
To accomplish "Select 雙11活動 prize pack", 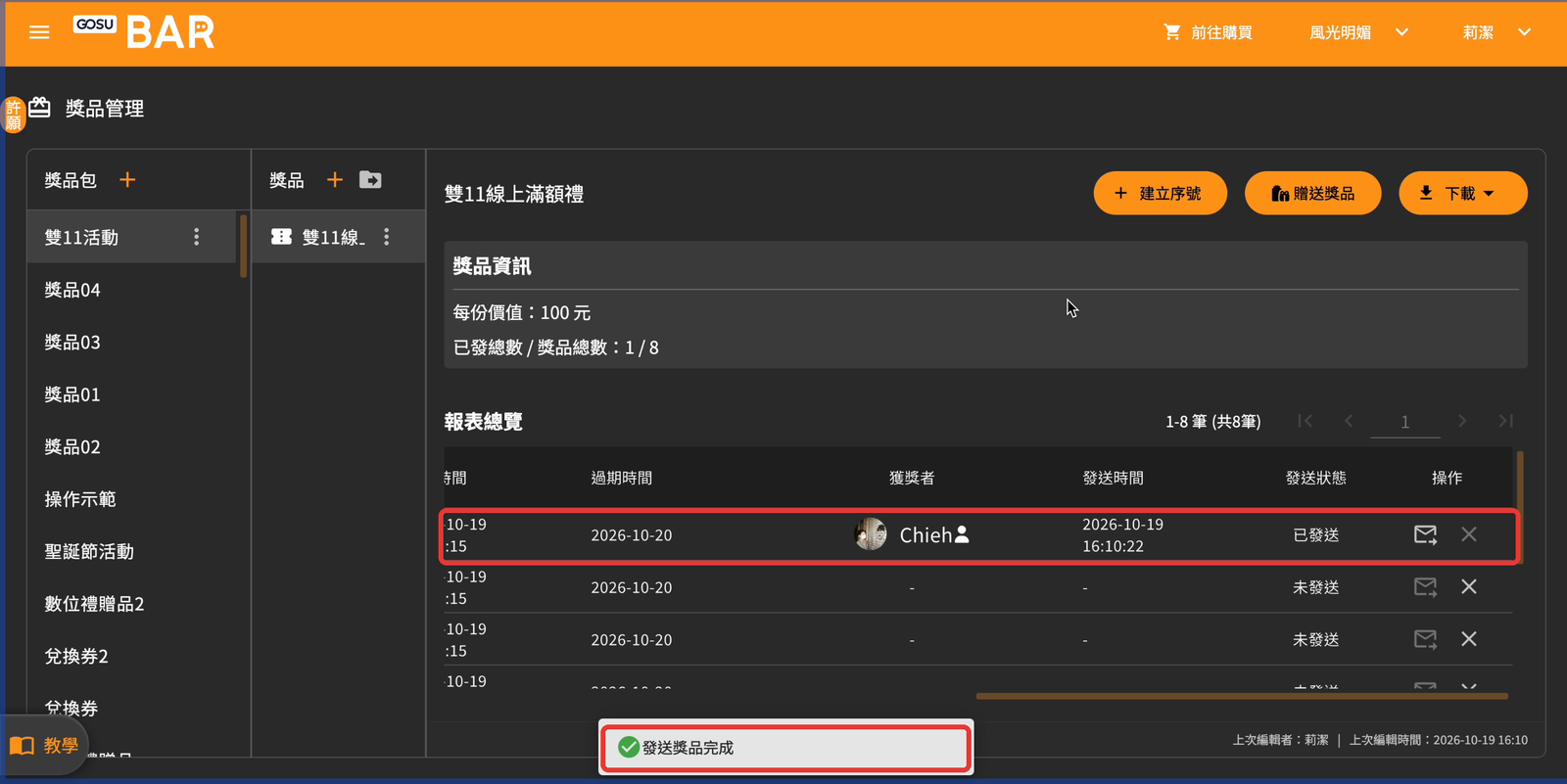I will point(131,237).
